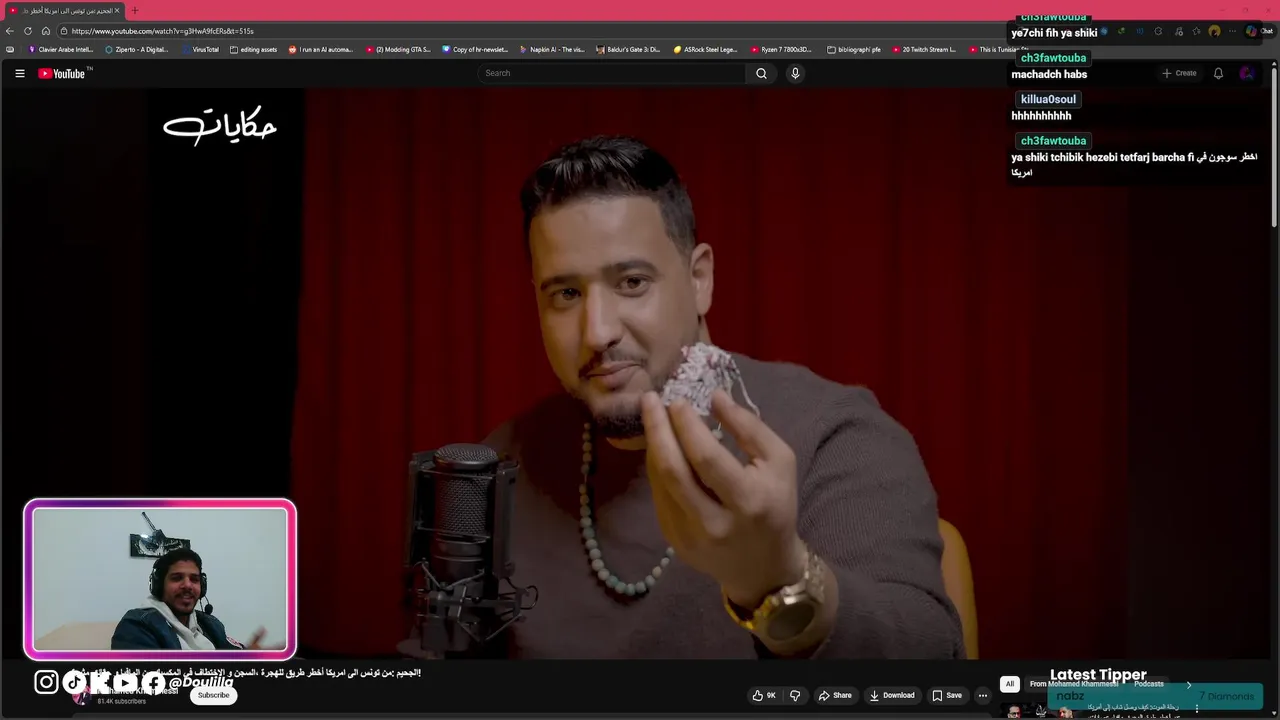The image size is (1280, 720).
Task: Open the Napkin AI - The vis... bookmark
Action: tap(552, 49)
